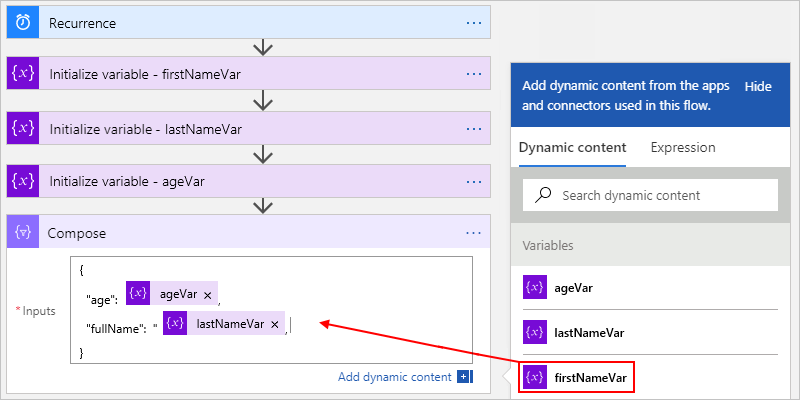800x400 pixels.
Task: Click the Compose action icon
Action: [23, 233]
